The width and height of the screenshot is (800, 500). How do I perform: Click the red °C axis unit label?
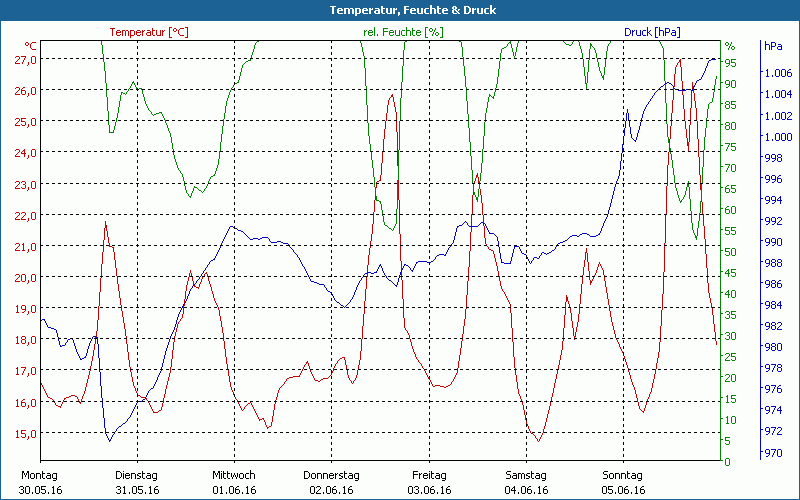31,46
